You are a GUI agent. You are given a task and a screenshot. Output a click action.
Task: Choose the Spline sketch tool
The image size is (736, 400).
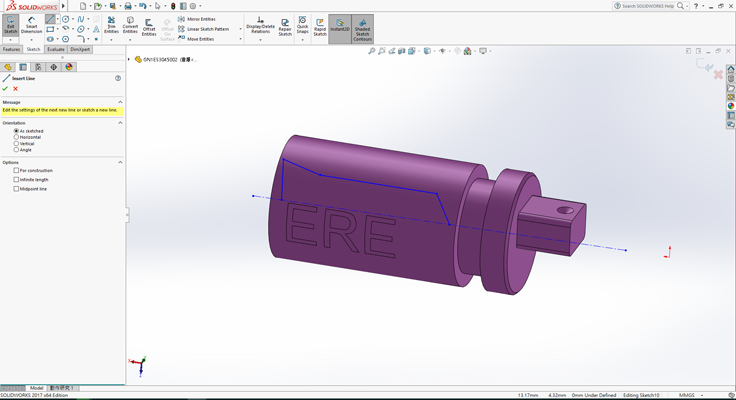(x=81, y=19)
